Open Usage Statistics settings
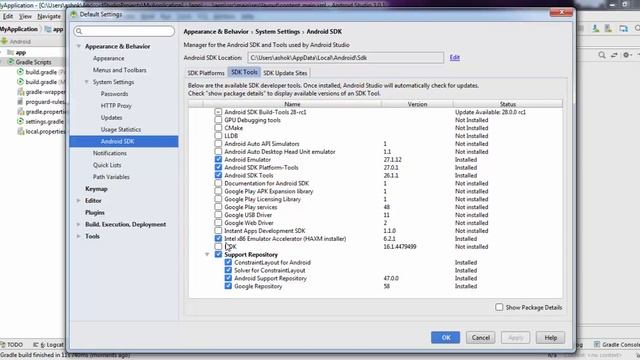This screenshot has height=360, width=640. 120,129
